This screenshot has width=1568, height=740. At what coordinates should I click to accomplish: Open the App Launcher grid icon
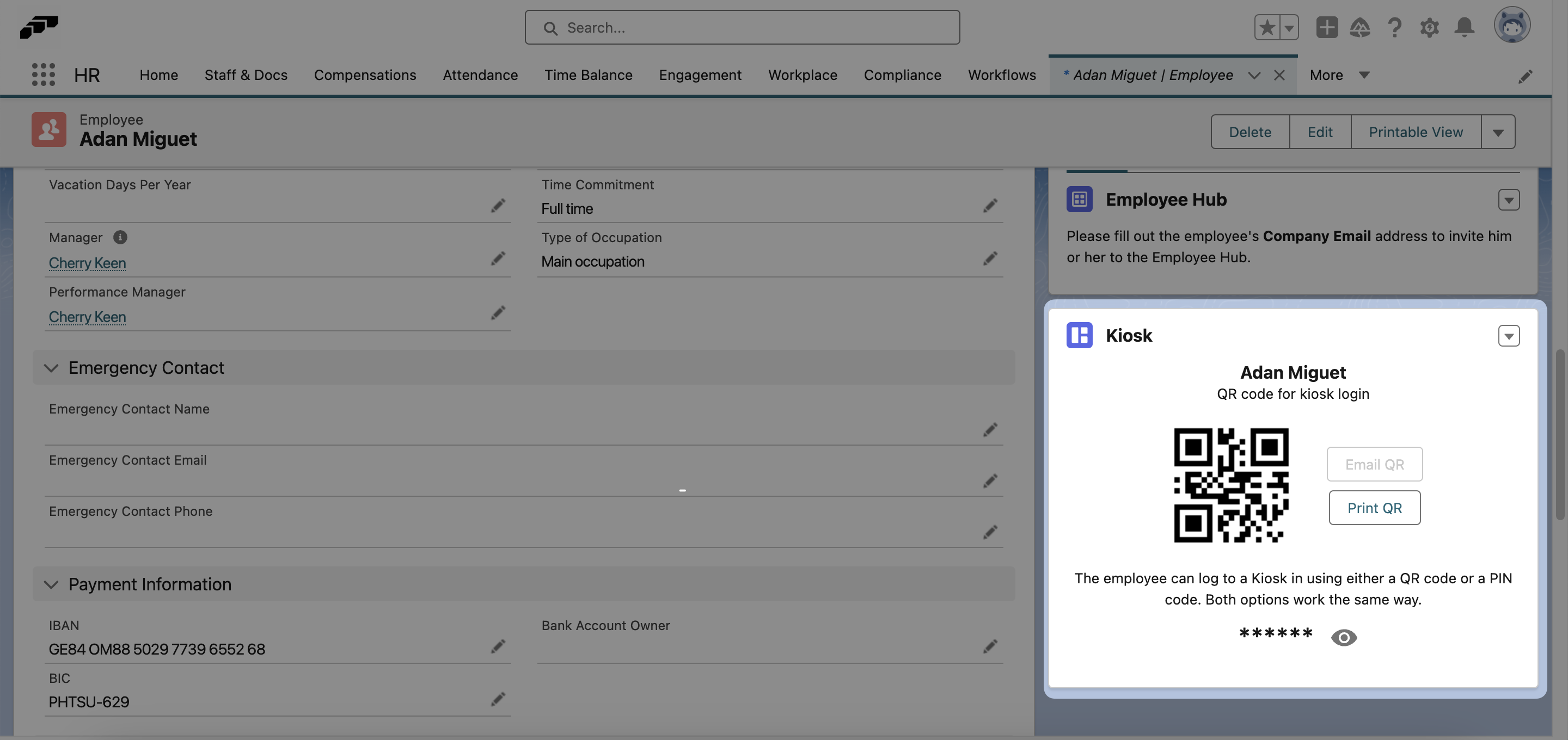pyautogui.click(x=43, y=75)
